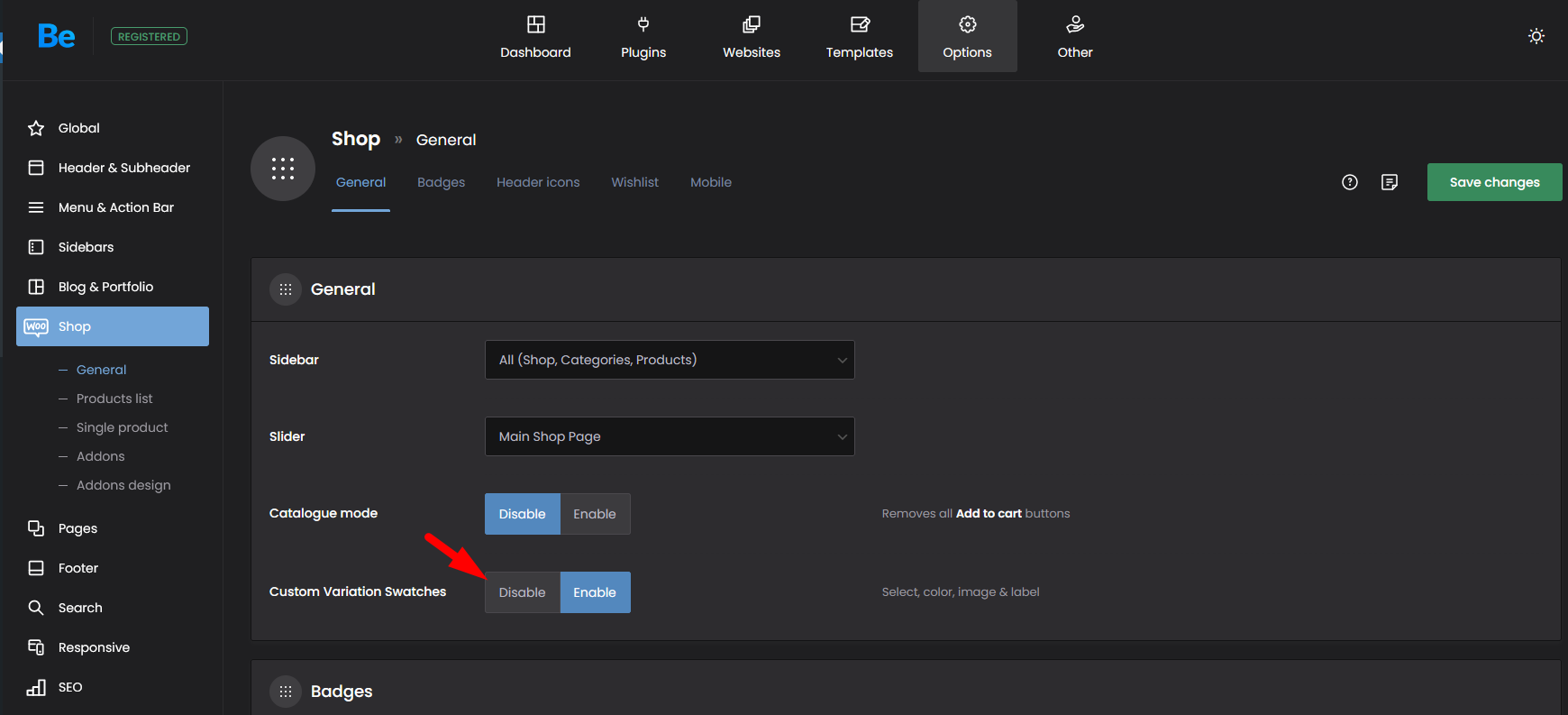Open Plugins from top navigation

[x=643, y=37]
